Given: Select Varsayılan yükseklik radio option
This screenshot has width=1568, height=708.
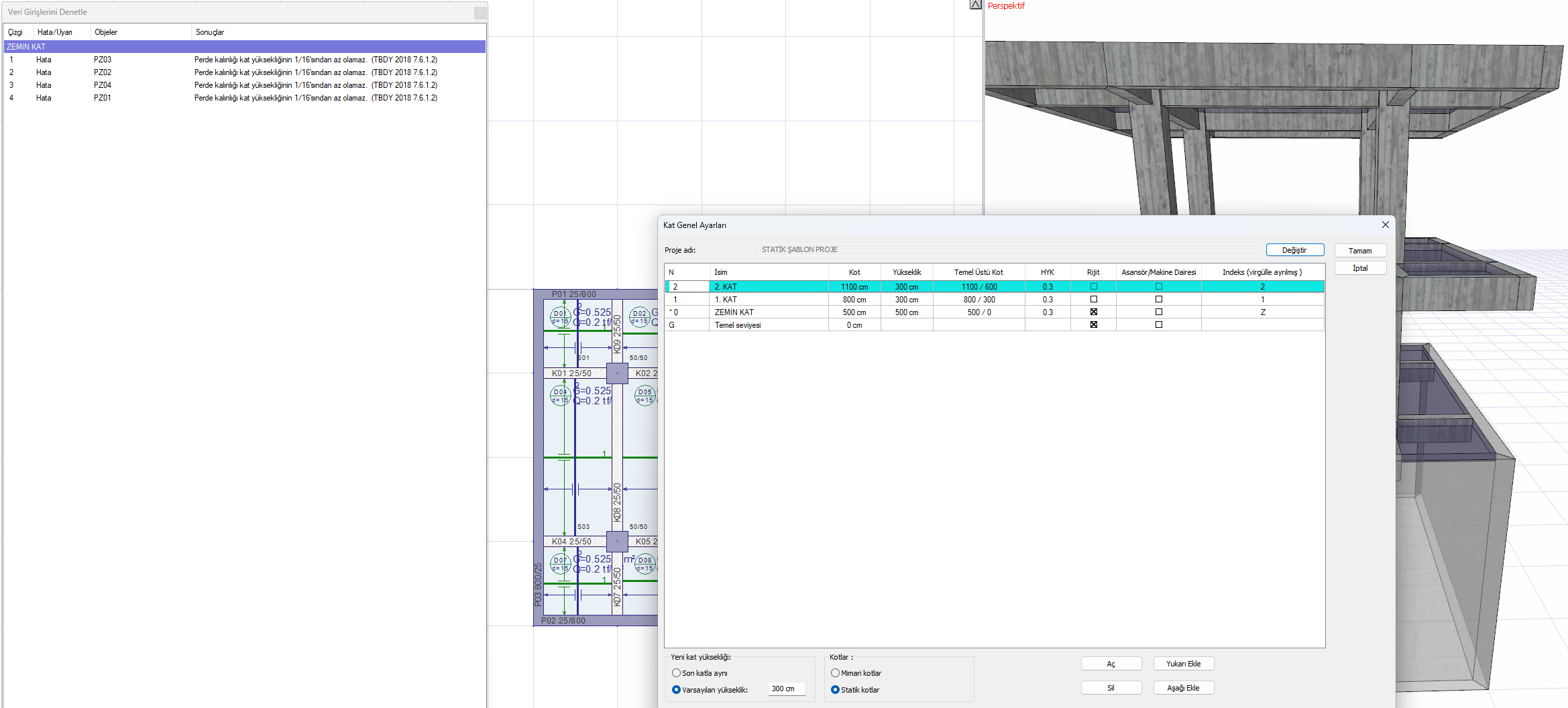Looking at the screenshot, I should [x=676, y=689].
